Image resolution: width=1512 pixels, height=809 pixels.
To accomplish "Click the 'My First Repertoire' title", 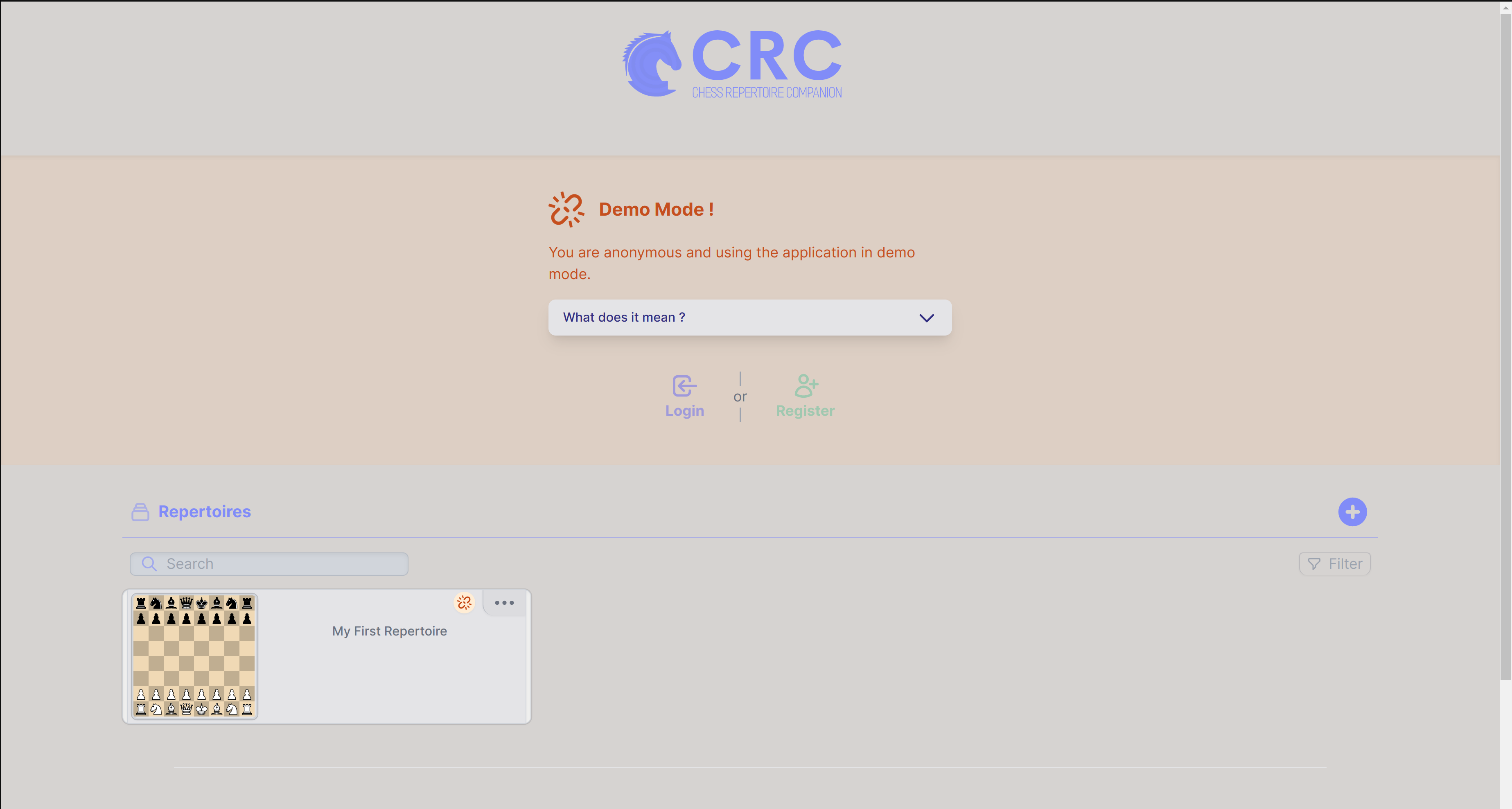I will click(390, 631).
